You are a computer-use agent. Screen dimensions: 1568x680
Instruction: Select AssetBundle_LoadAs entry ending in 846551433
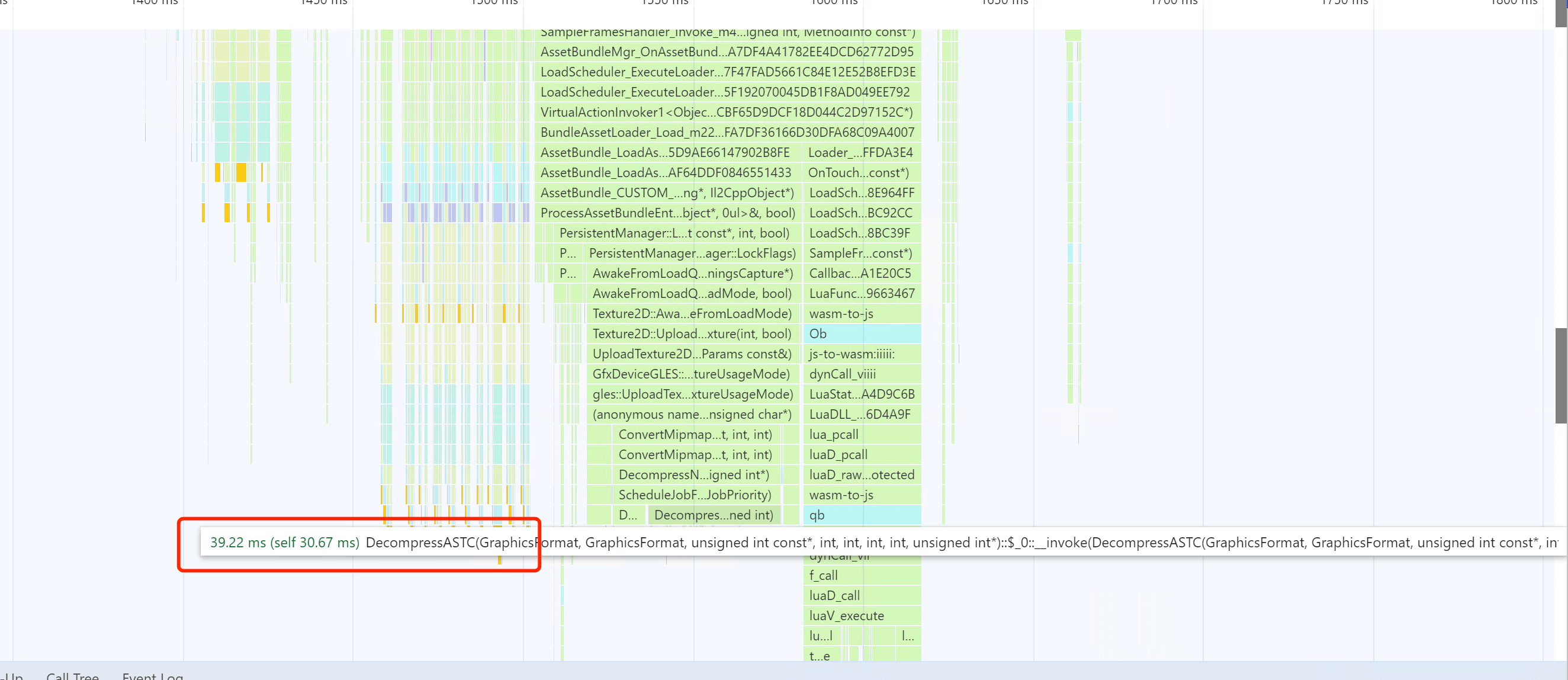click(x=668, y=172)
